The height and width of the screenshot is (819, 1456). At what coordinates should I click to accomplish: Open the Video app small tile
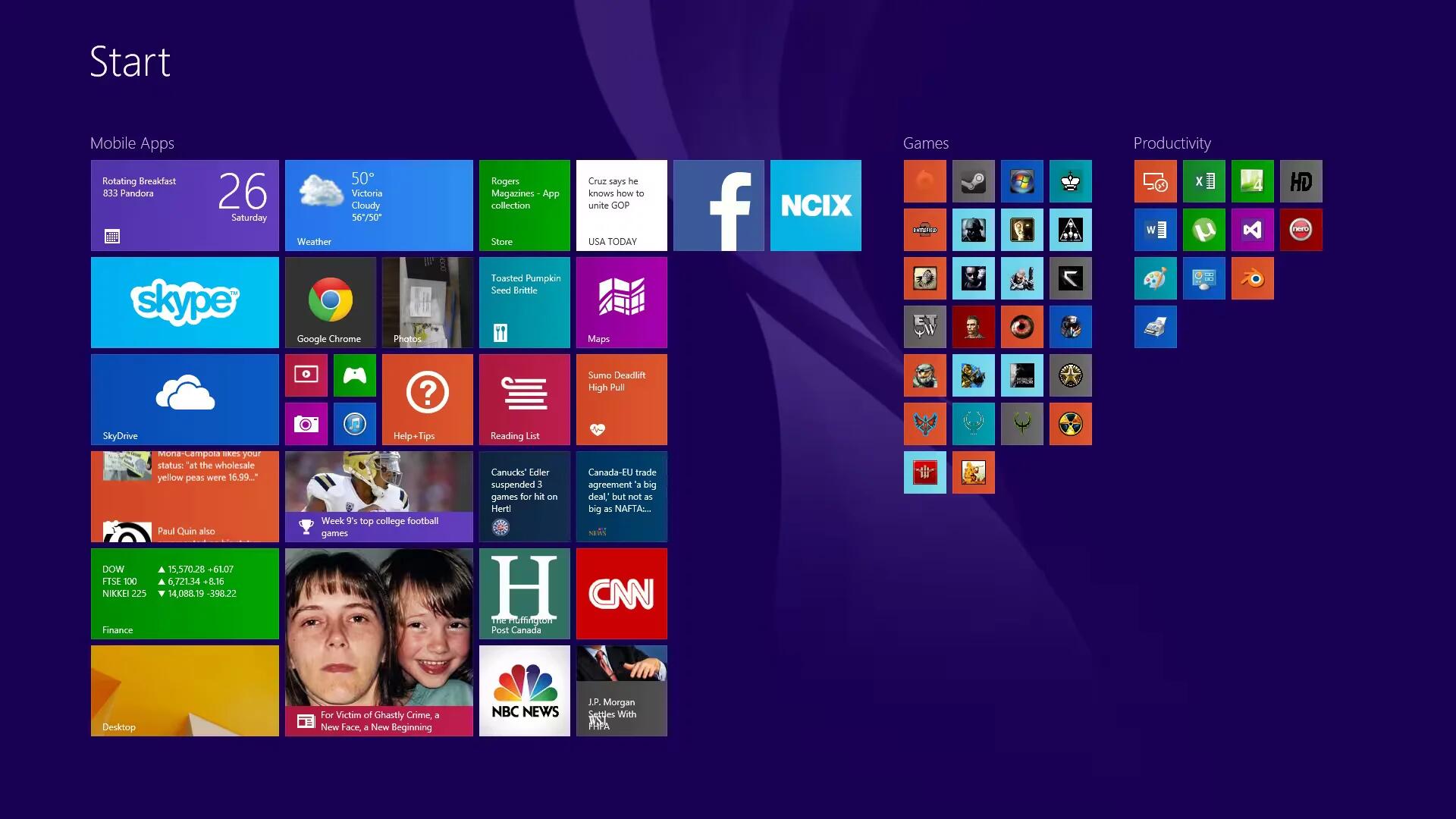(x=306, y=375)
